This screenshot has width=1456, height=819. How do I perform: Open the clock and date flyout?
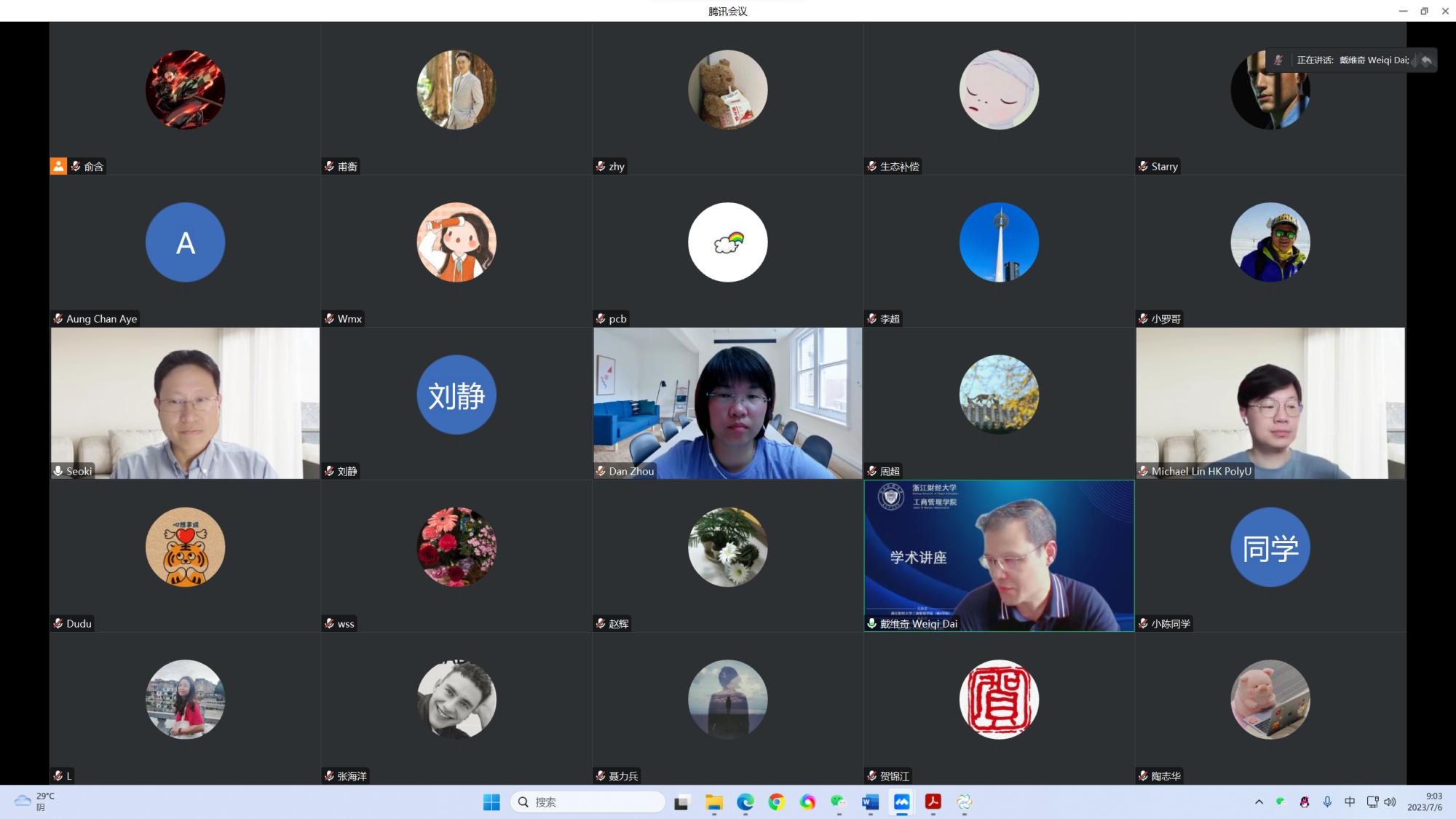1425,802
